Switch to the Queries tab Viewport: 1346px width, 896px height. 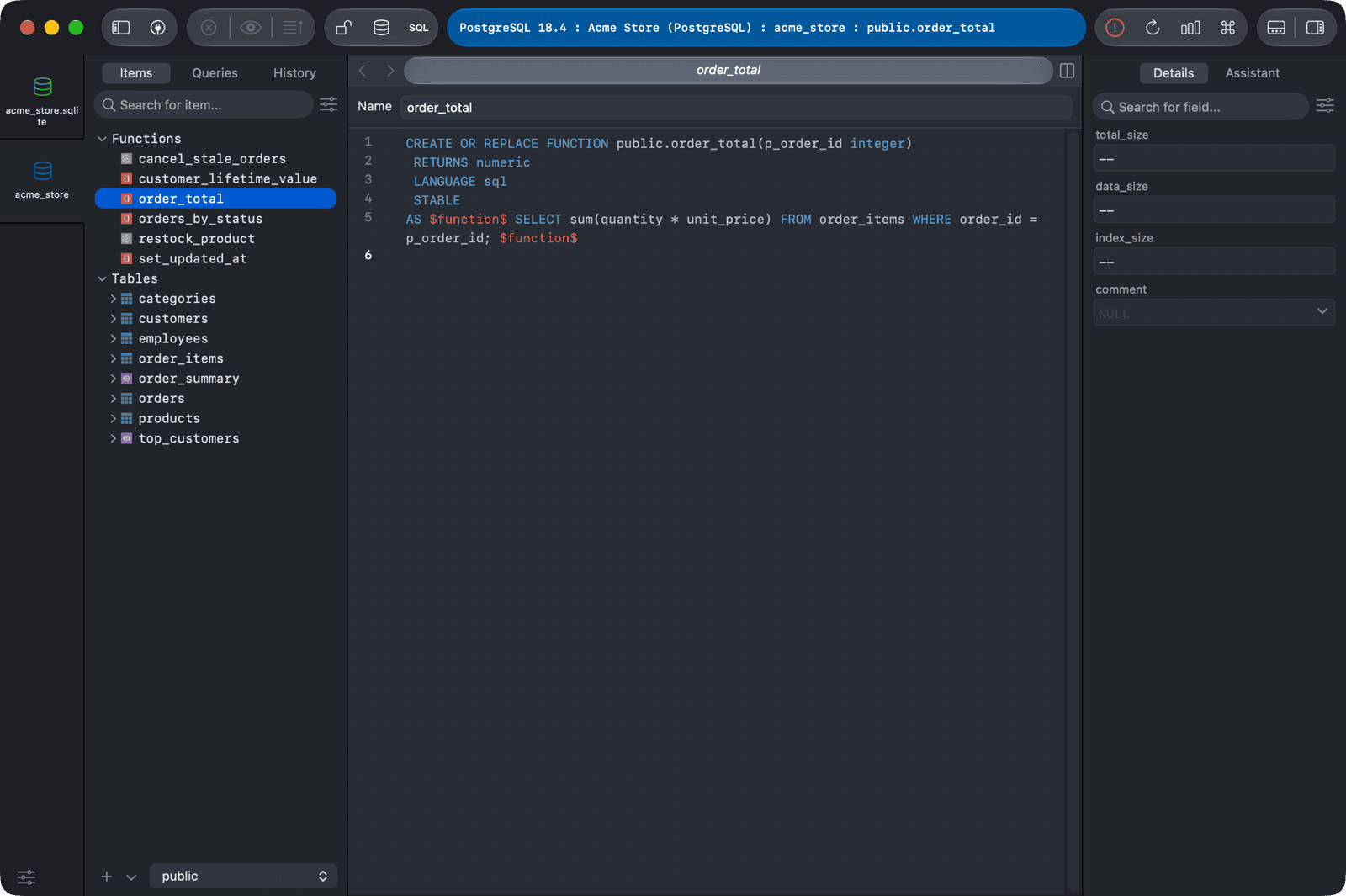coord(215,73)
